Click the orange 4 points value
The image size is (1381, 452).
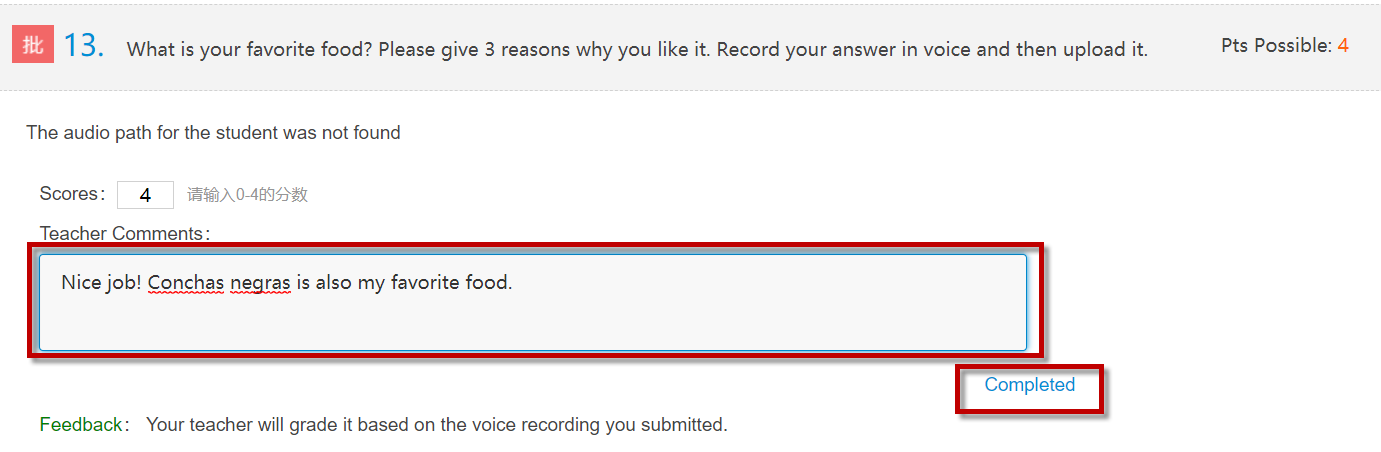pos(1343,45)
